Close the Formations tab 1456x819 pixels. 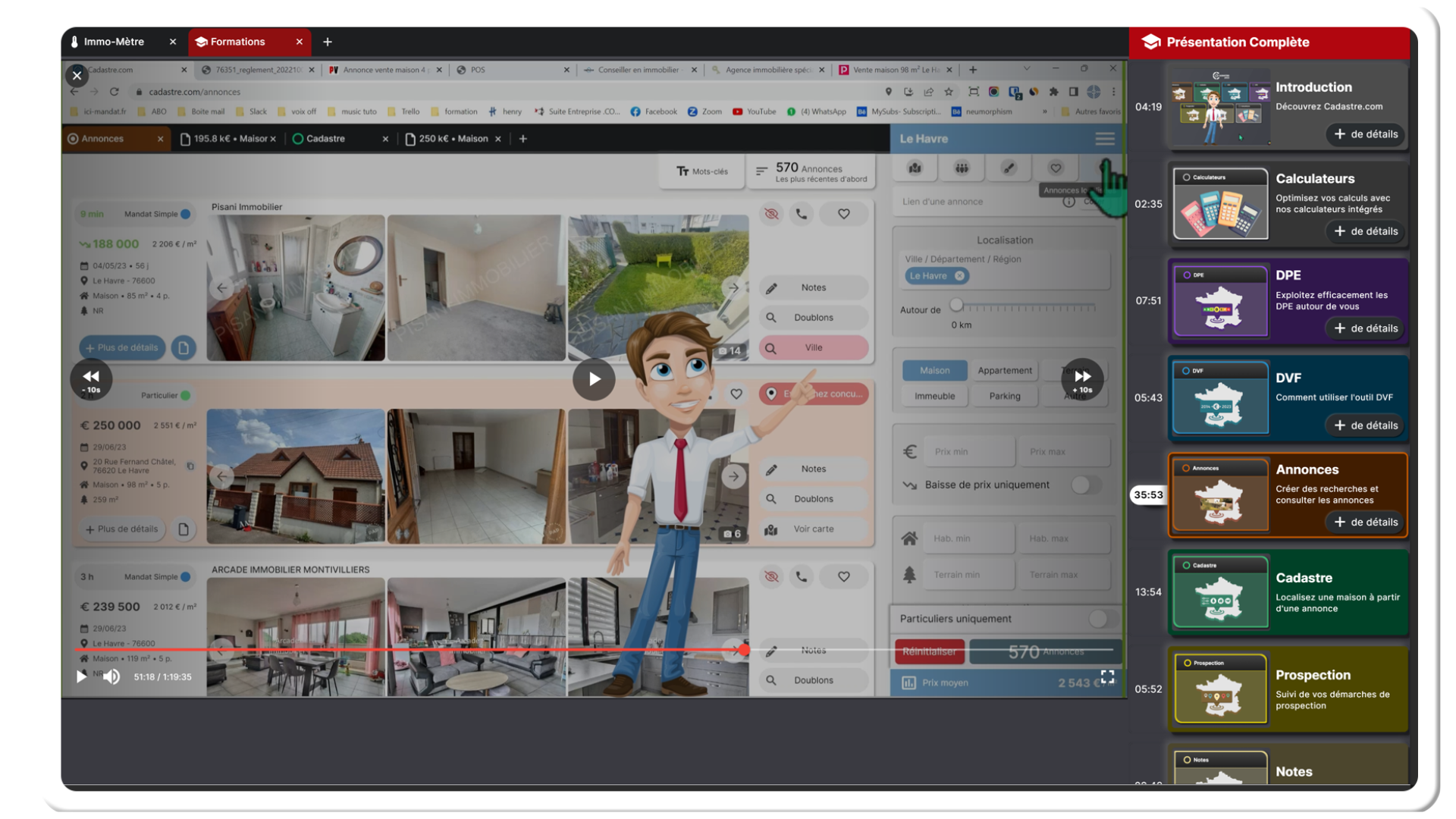[300, 42]
